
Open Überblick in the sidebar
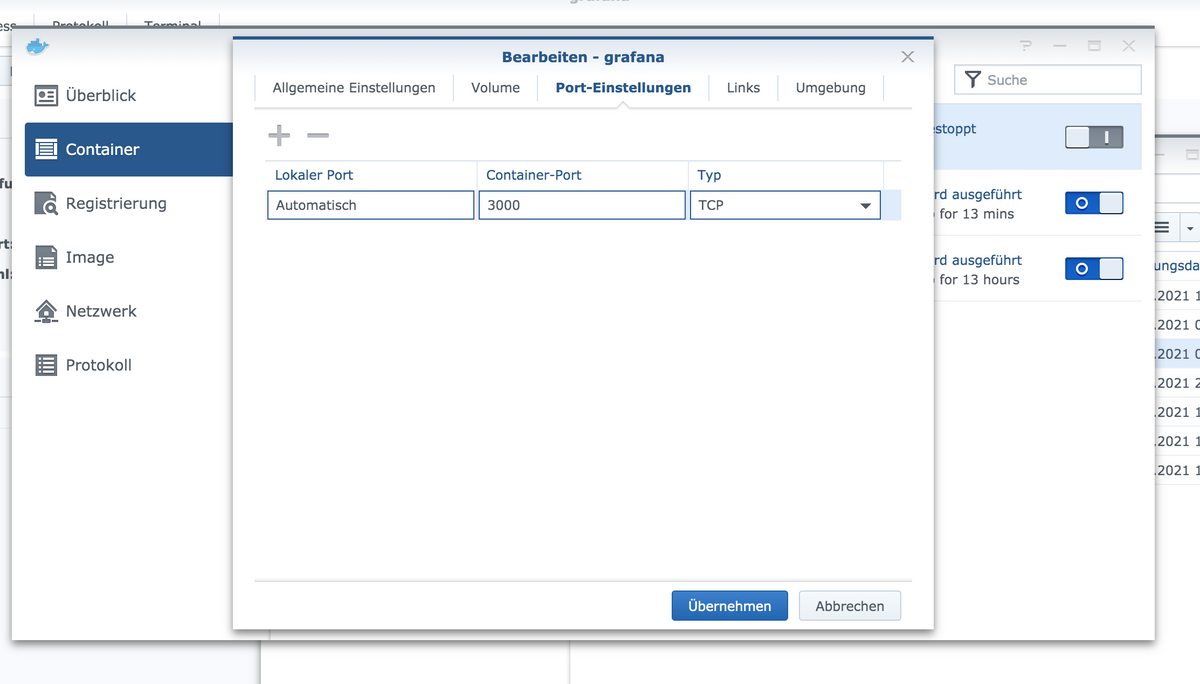point(128,96)
